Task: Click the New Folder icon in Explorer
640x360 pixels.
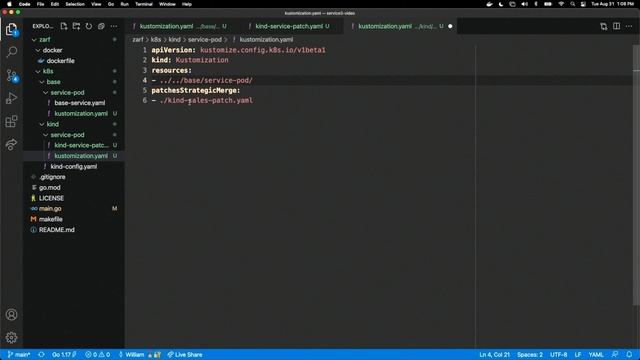Action: click(x=76, y=26)
